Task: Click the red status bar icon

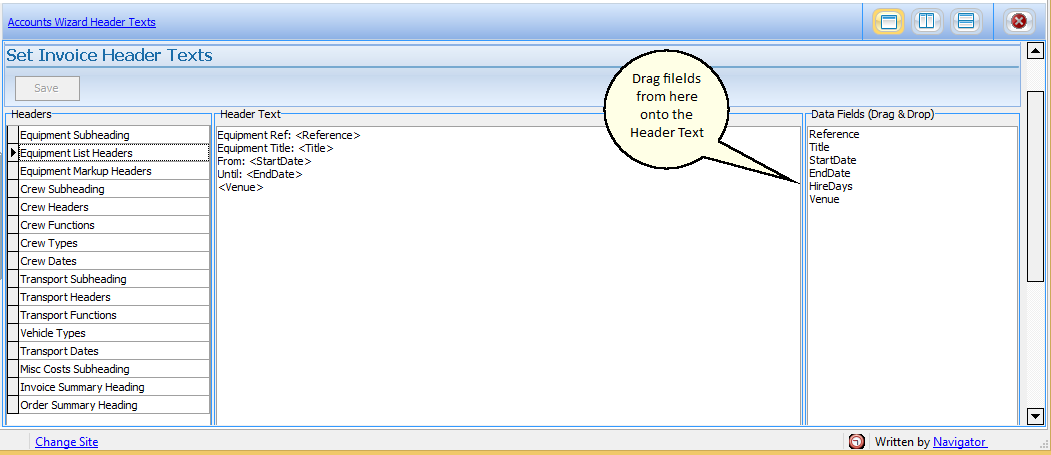Action: click(857, 442)
